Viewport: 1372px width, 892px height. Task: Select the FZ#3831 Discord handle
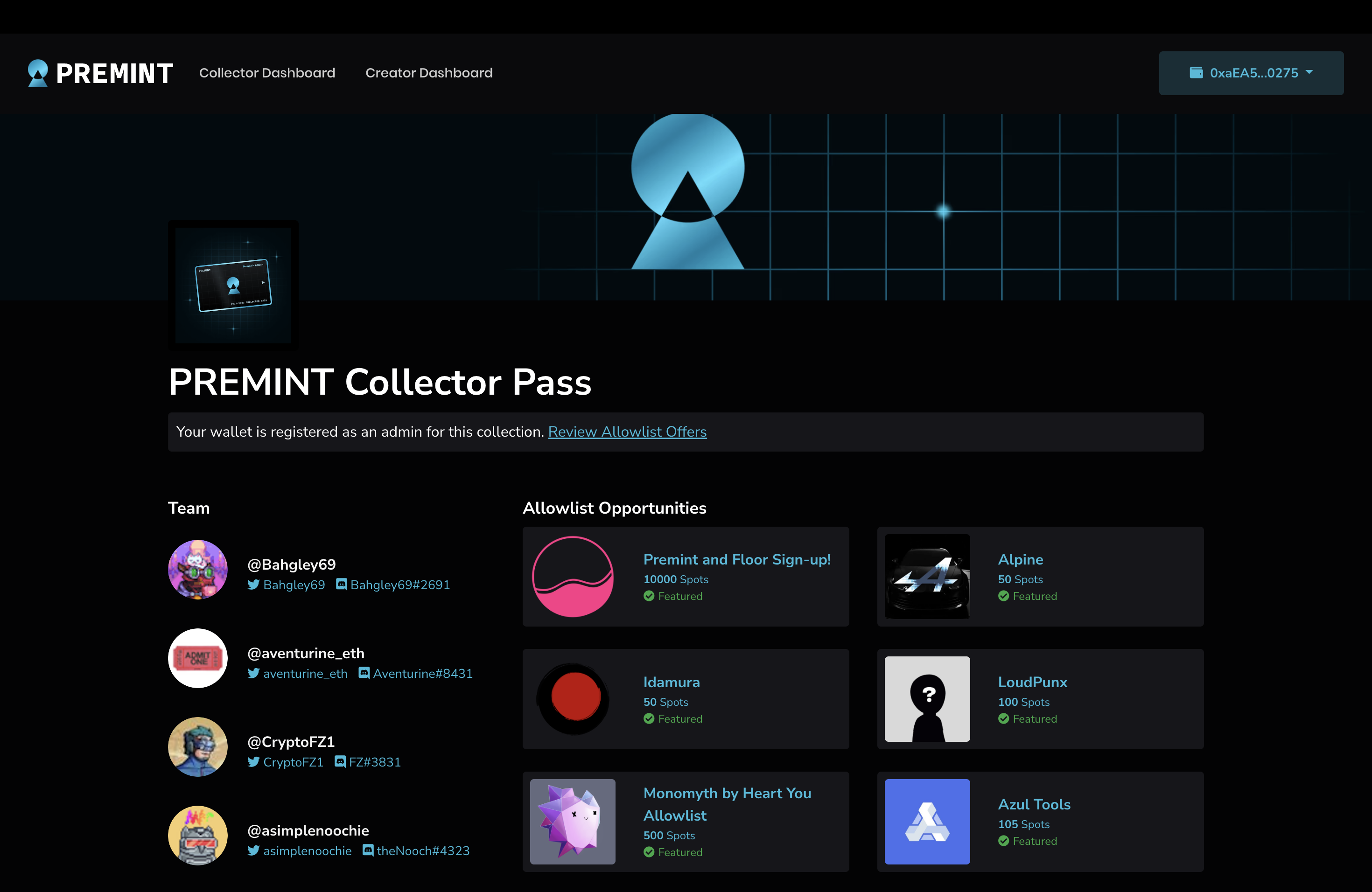[375, 762]
